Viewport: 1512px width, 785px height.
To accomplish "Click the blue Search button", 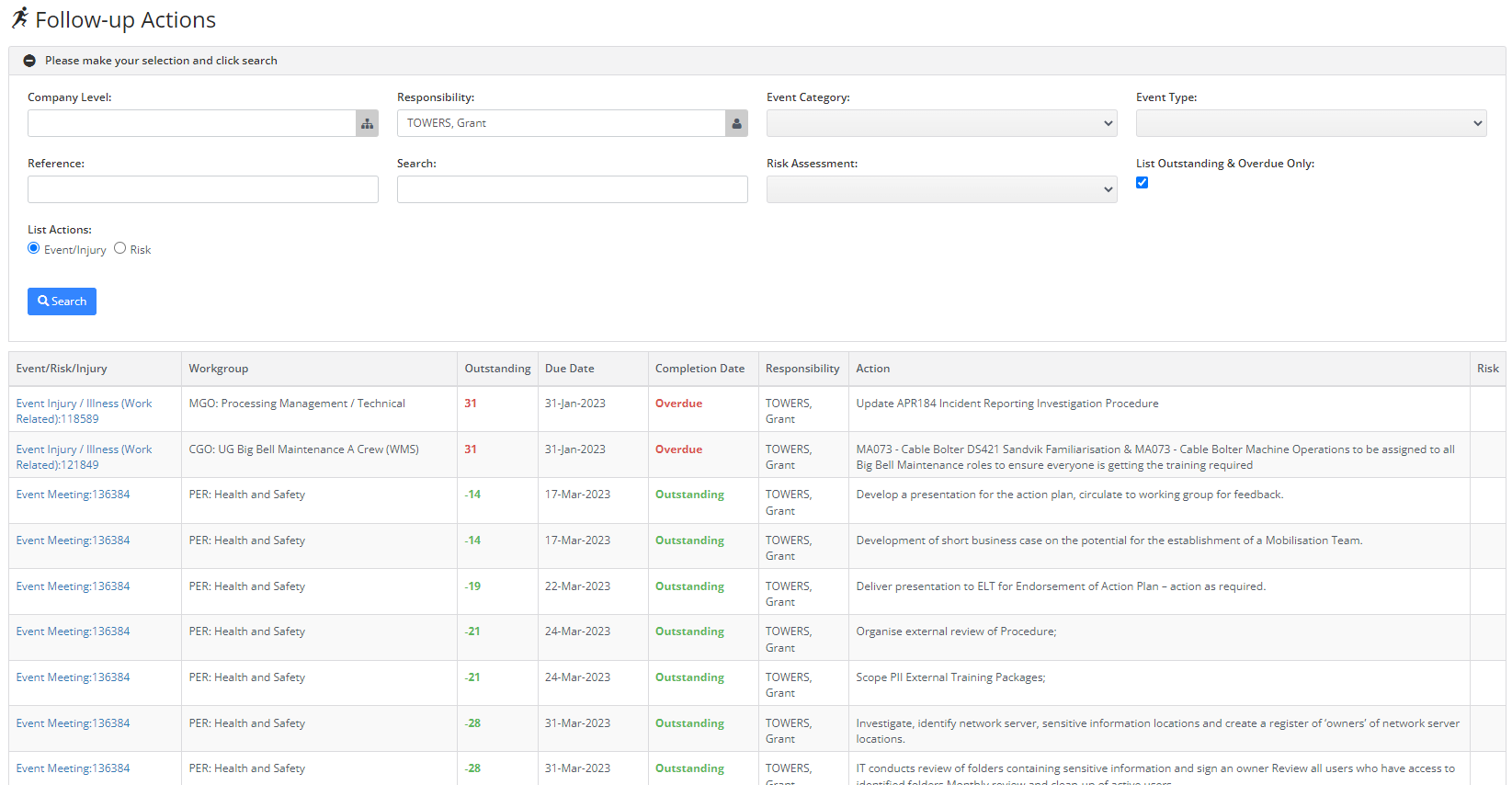I will [62, 301].
